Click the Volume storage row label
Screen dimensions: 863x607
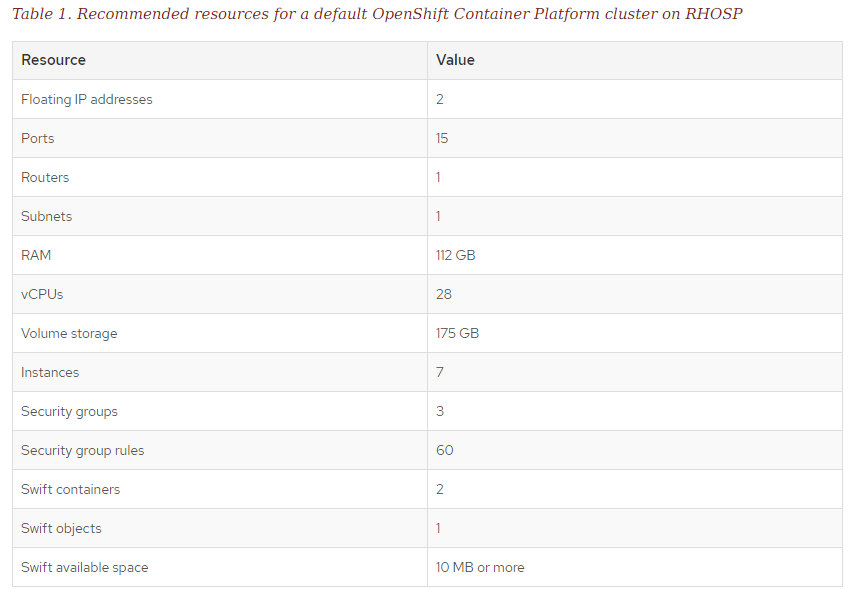(69, 333)
